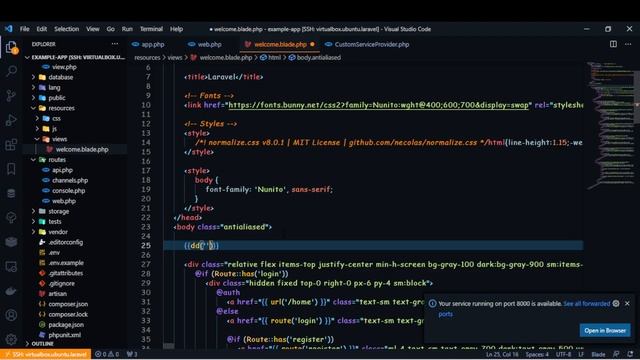Dismiss the port 8000 notification

click(627, 303)
